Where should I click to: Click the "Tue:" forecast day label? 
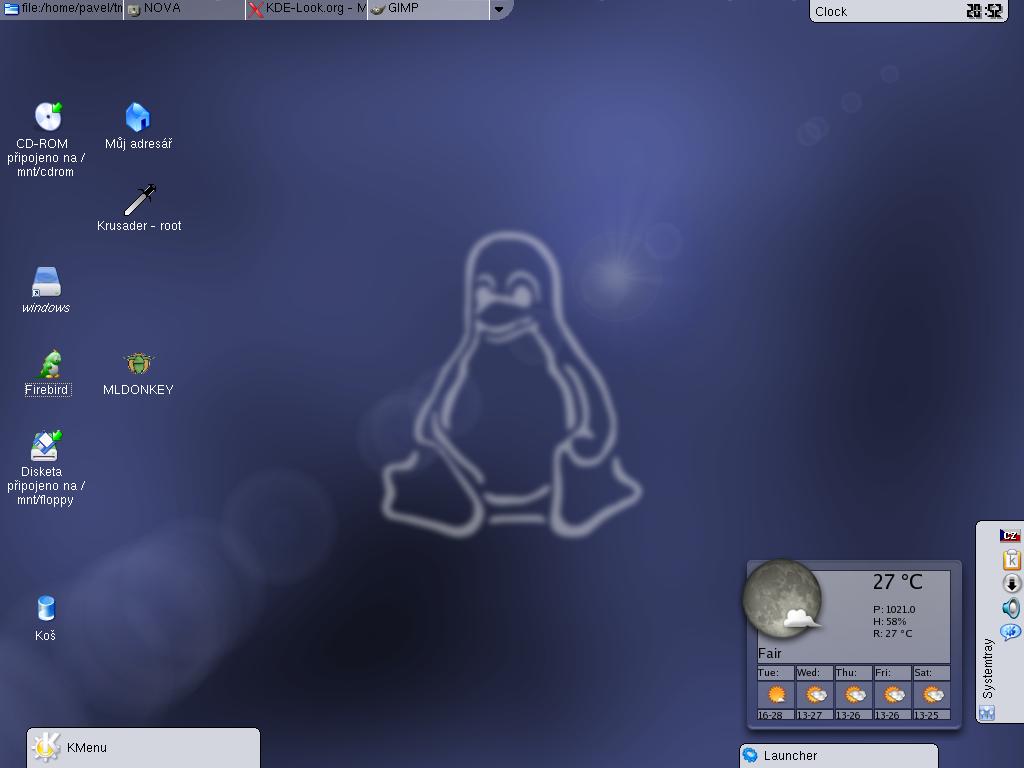click(768, 673)
